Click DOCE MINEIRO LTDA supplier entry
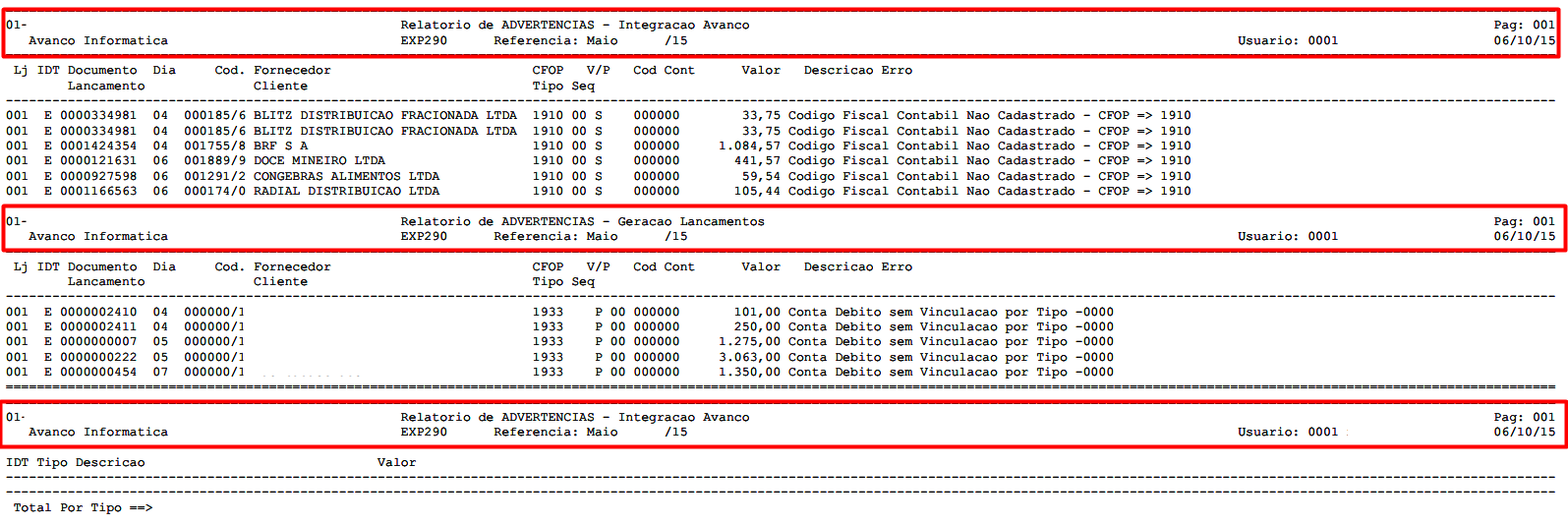The image size is (1568, 526). point(319,160)
